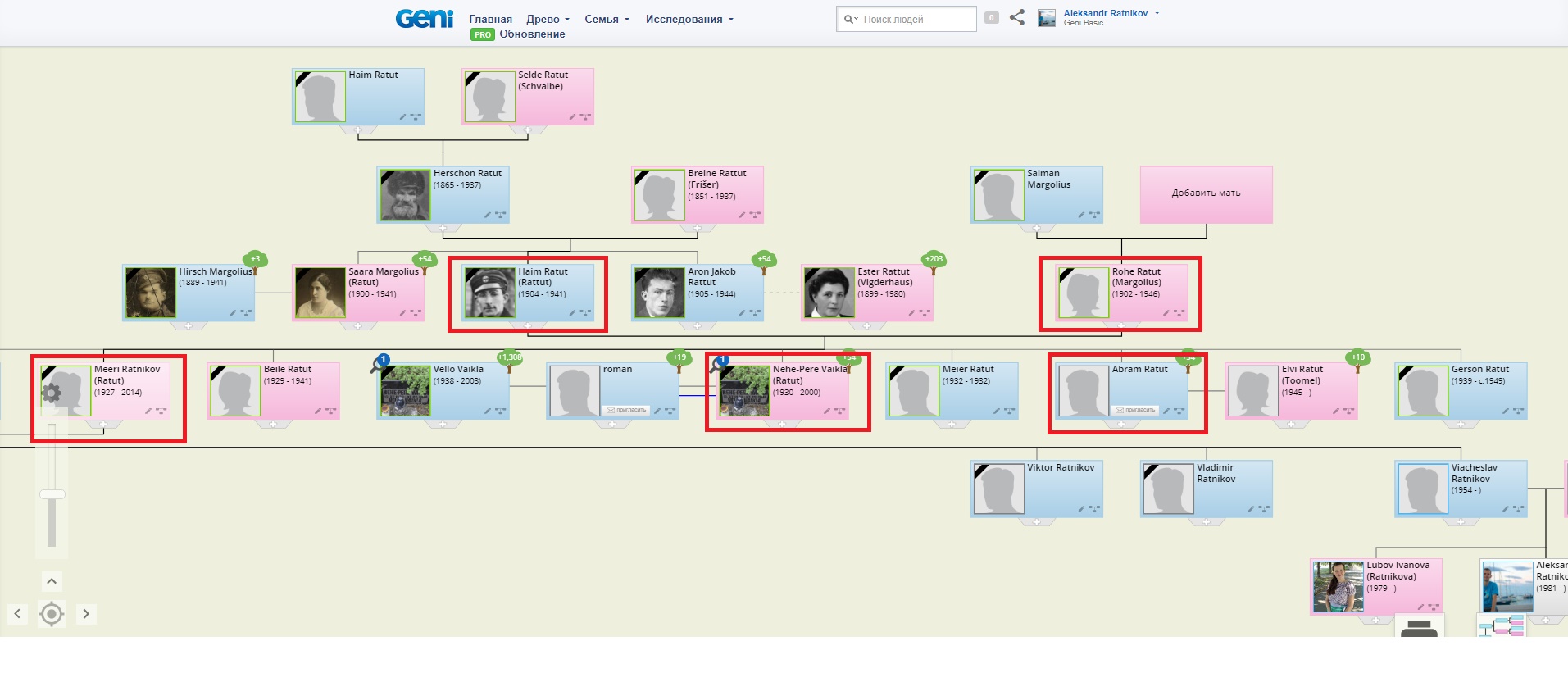
Task: Click the Добавить мать box
Action: point(1206,194)
